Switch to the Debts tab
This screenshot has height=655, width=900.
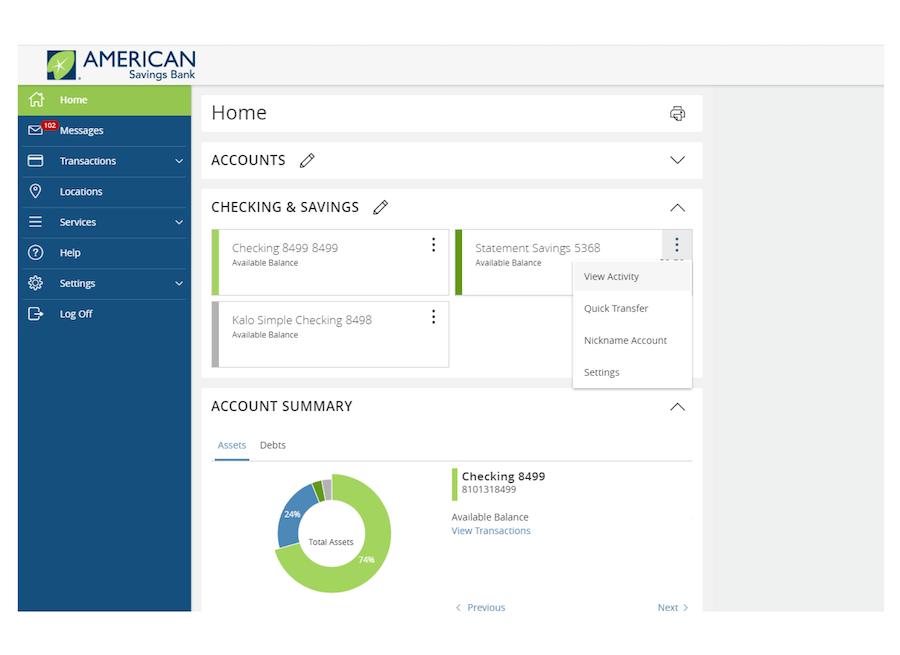pos(273,445)
